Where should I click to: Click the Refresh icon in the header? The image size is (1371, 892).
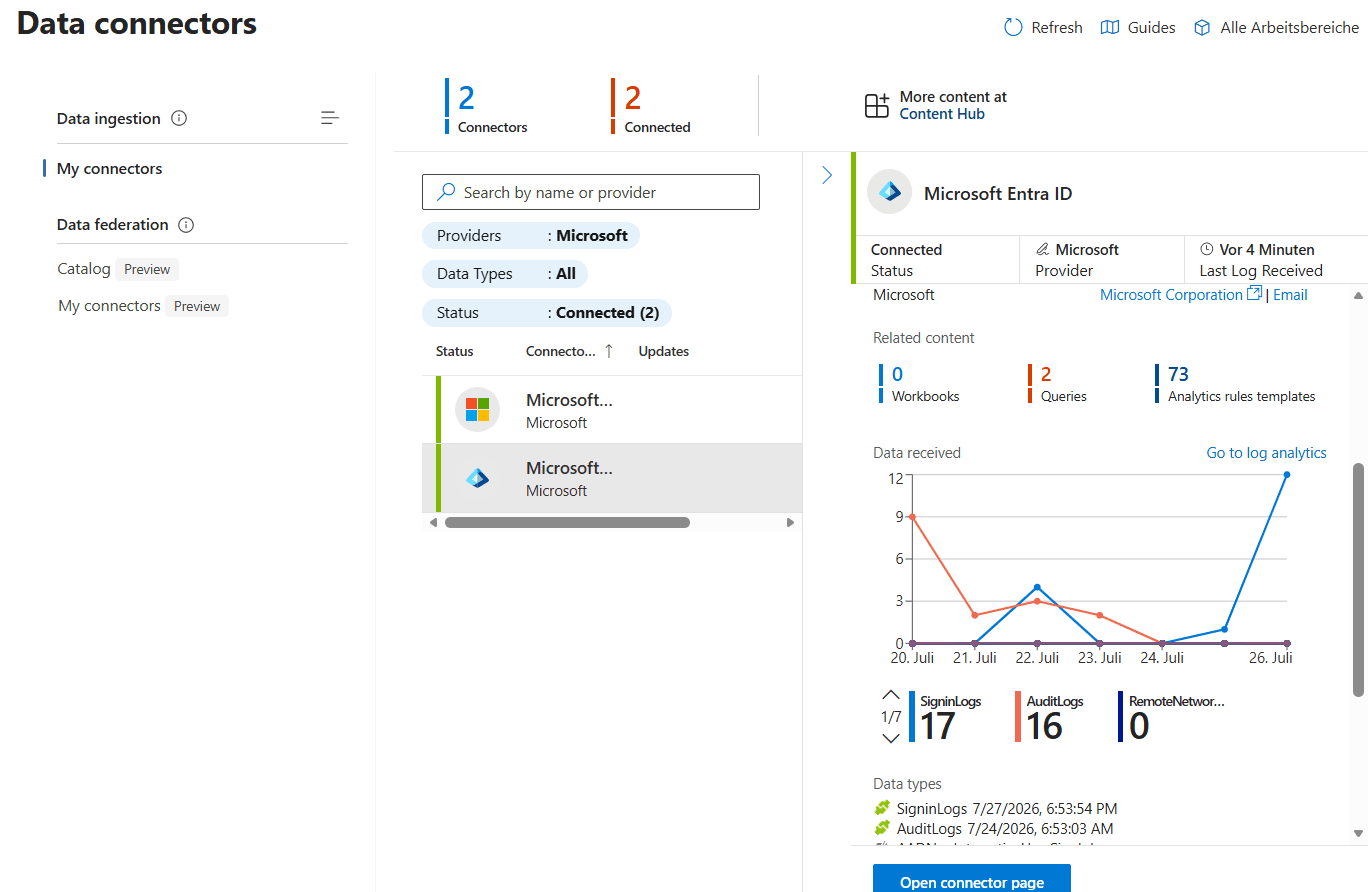coord(1013,27)
